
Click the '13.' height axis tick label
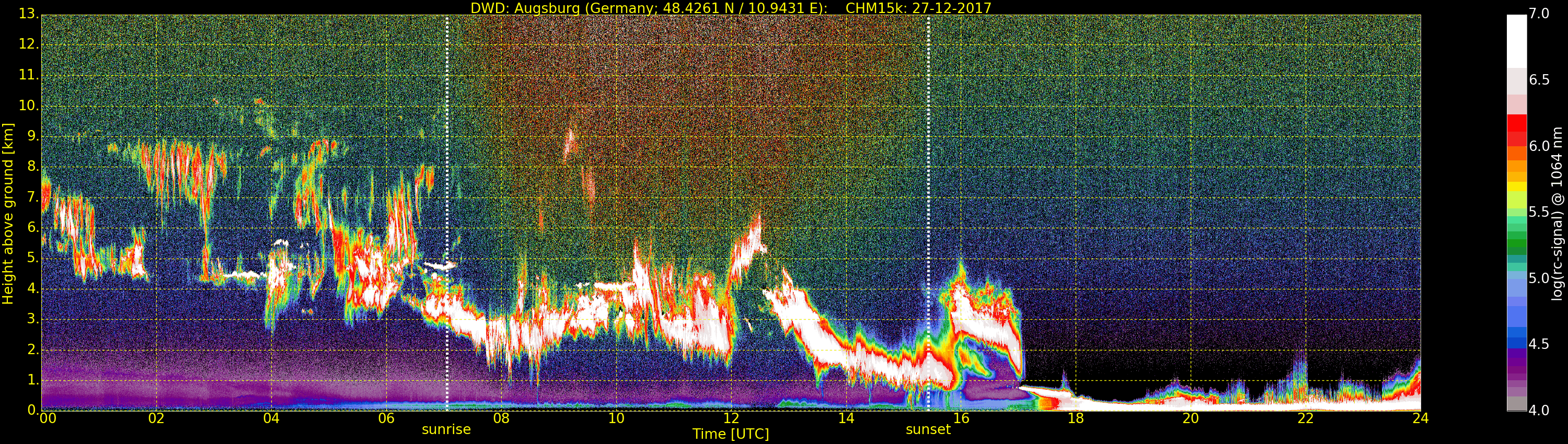[x=29, y=14]
